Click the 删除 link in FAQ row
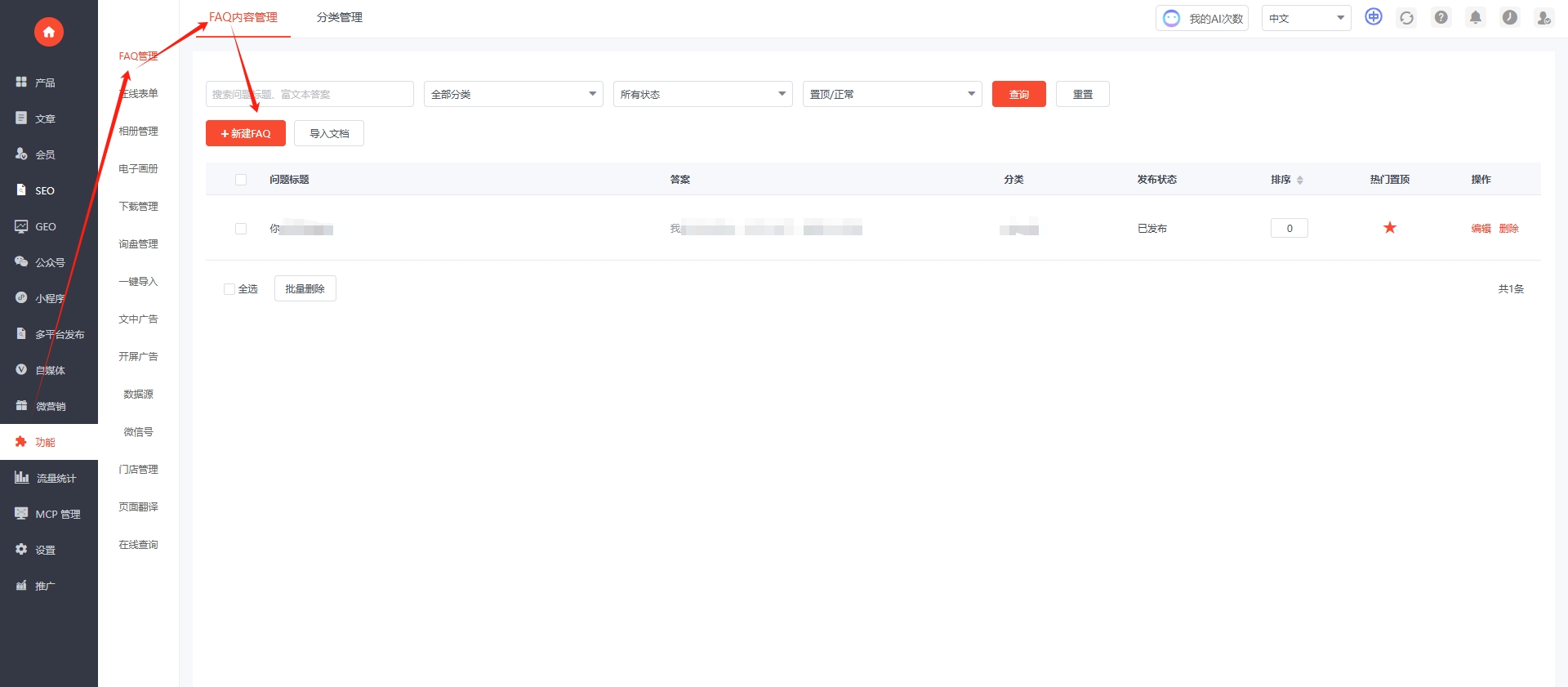The width and height of the screenshot is (1568, 687). pos(1509,229)
